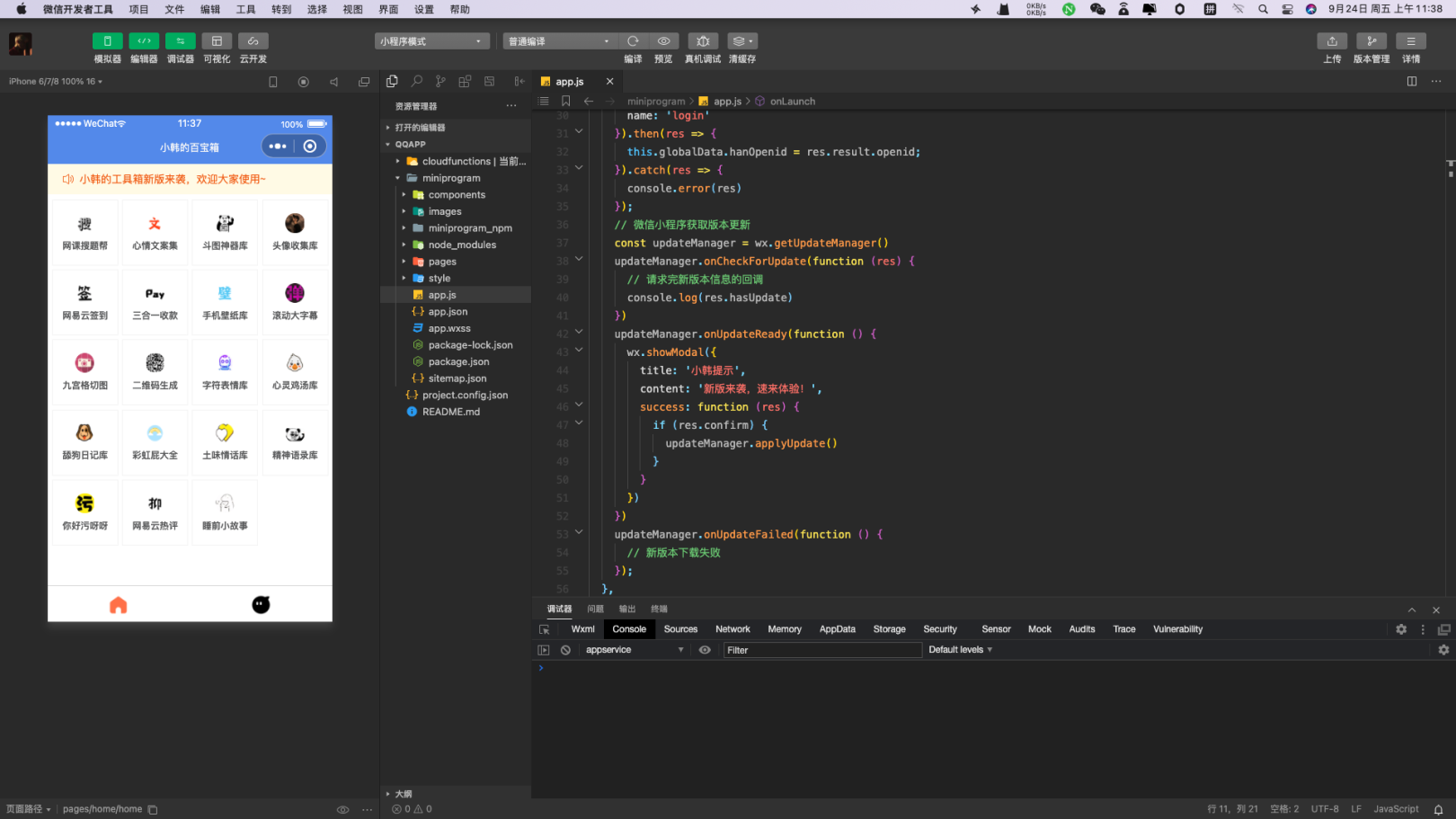
Task: Toggle the 调试器 debugger panel button
Action: (x=180, y=41)
